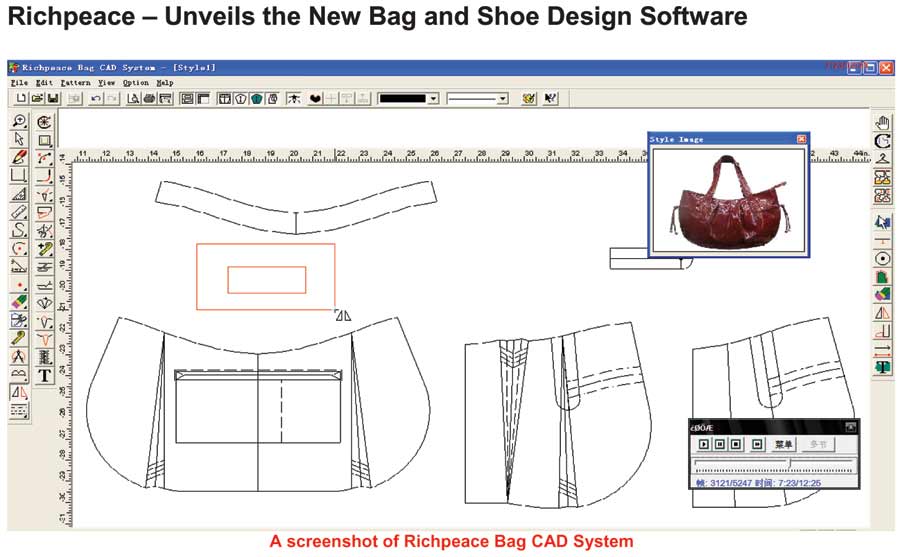This screenshot has height=557, width=900.
Task: Save using the floppy disk icon
Action: tap(53, 98)
